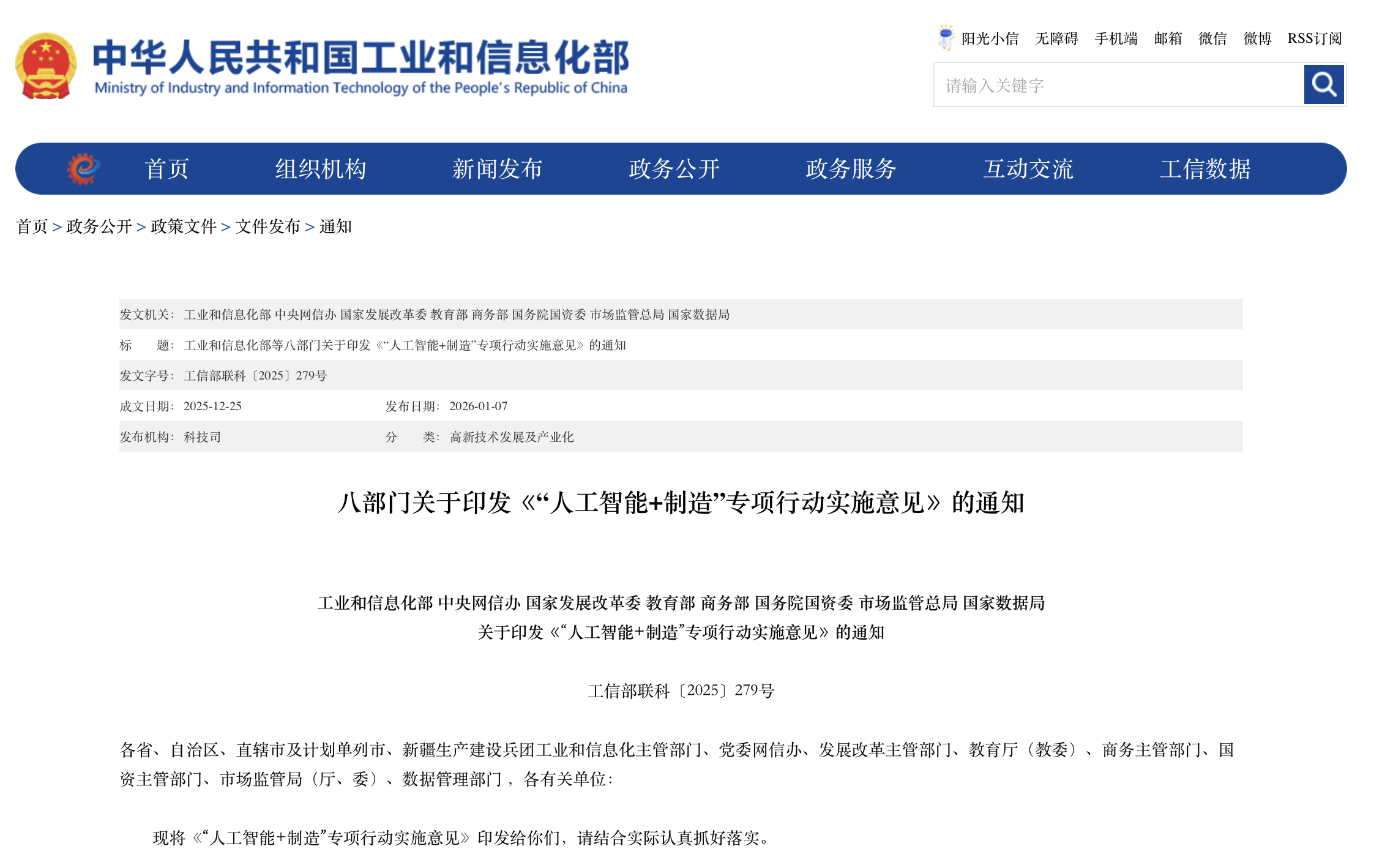1382x868 pixels.
Task: Click the English ministry name subtitle
Action: (x=361, y=88)
